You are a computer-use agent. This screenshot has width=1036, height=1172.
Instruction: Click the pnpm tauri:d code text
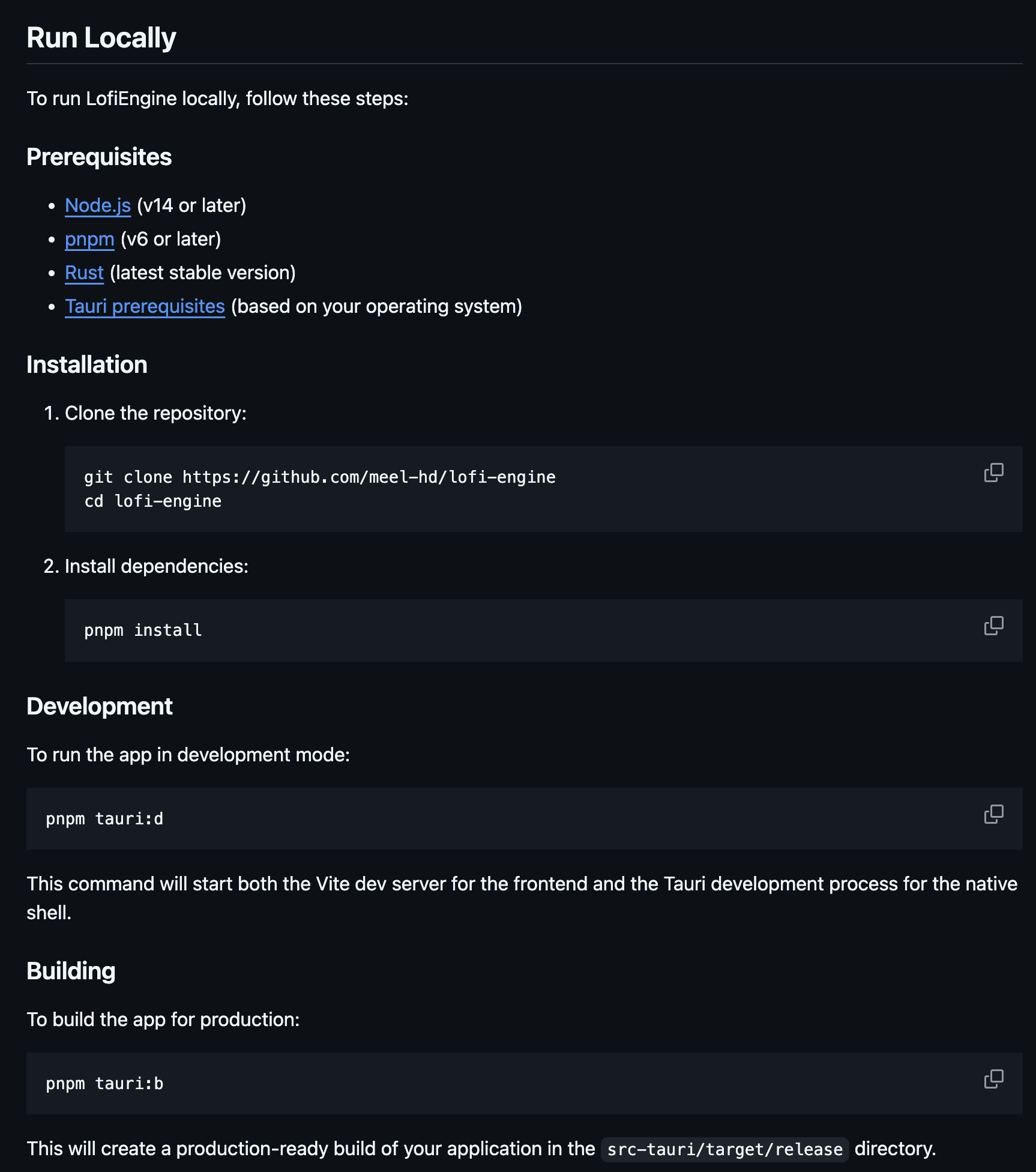pyautogui.click(x=104, y=819)
